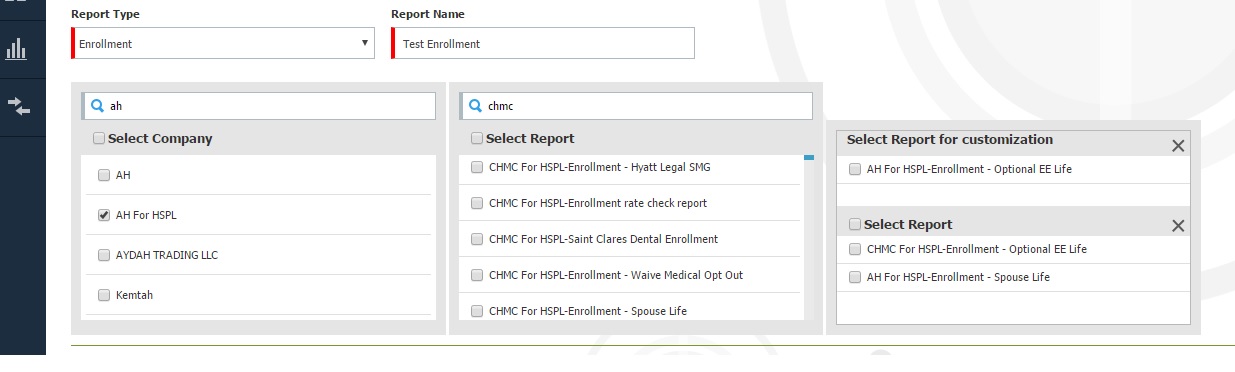The height and width of the screenshot is (372, 1235).
Task: Toggle the right panel Select Report checkbox
Action: point(855,224)
